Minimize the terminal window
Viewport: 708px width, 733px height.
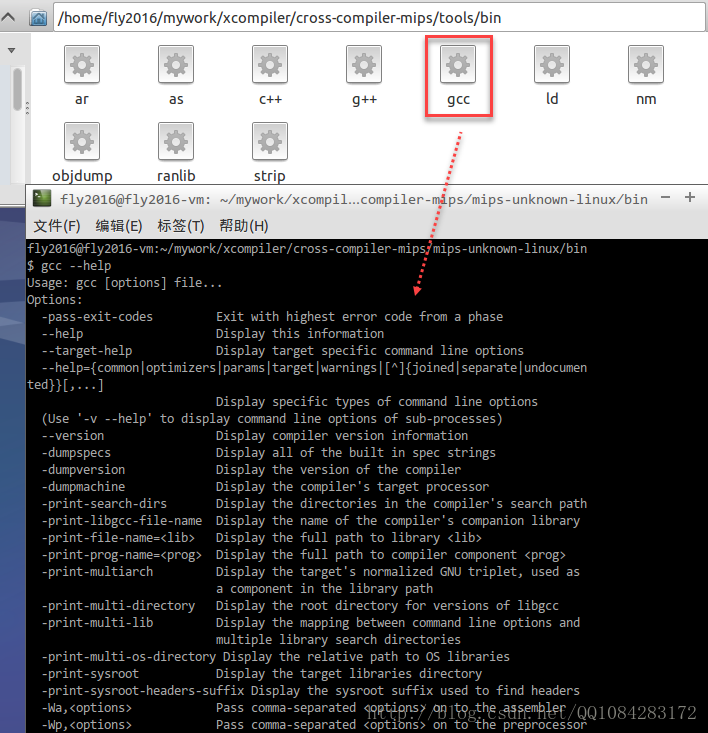click(x=665, y=198)
